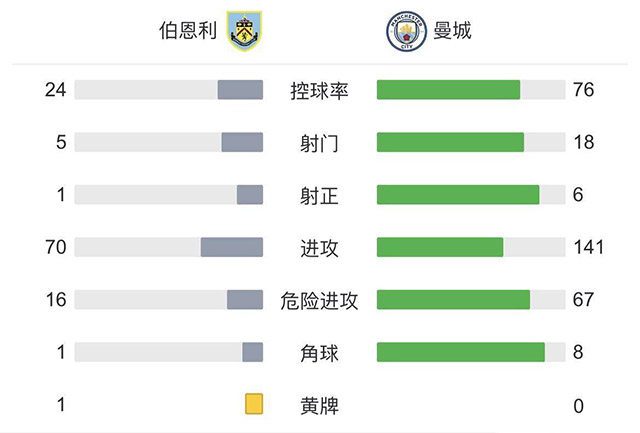640x433 pixels.
Task: Click the 黄牌 stat label
Action: coord(319,405)
